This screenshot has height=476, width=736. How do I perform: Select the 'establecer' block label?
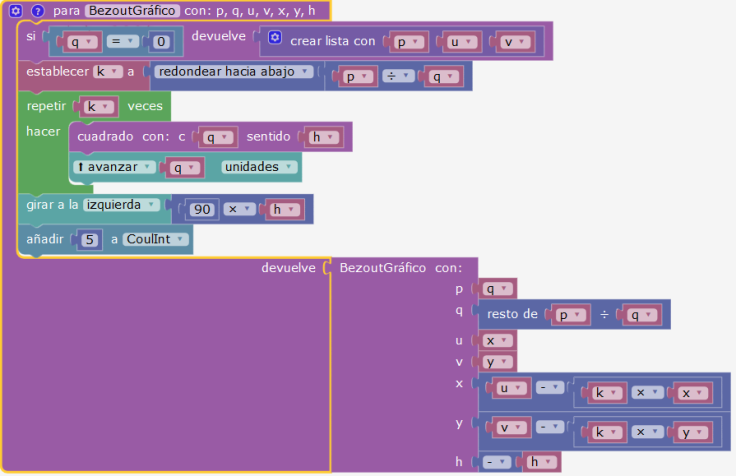click(57, 71)
